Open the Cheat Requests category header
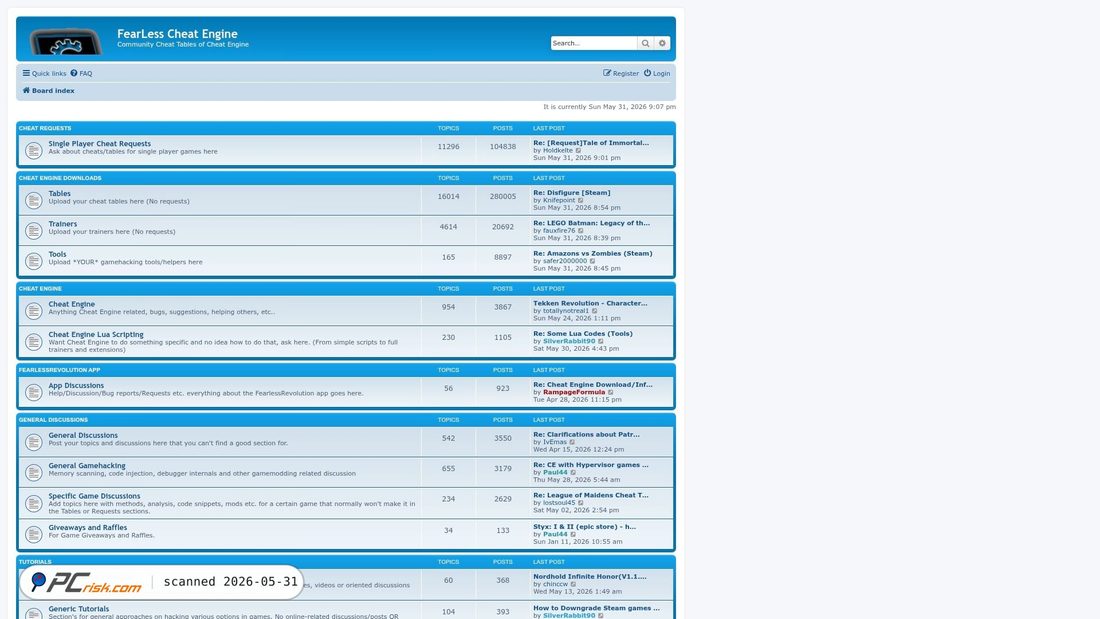 (x=45, y=128)
